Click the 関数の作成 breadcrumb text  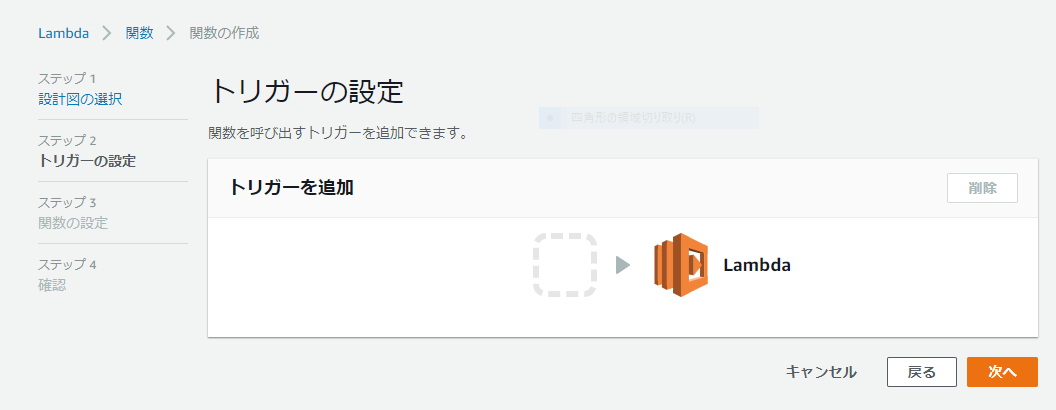coord(224,33)
